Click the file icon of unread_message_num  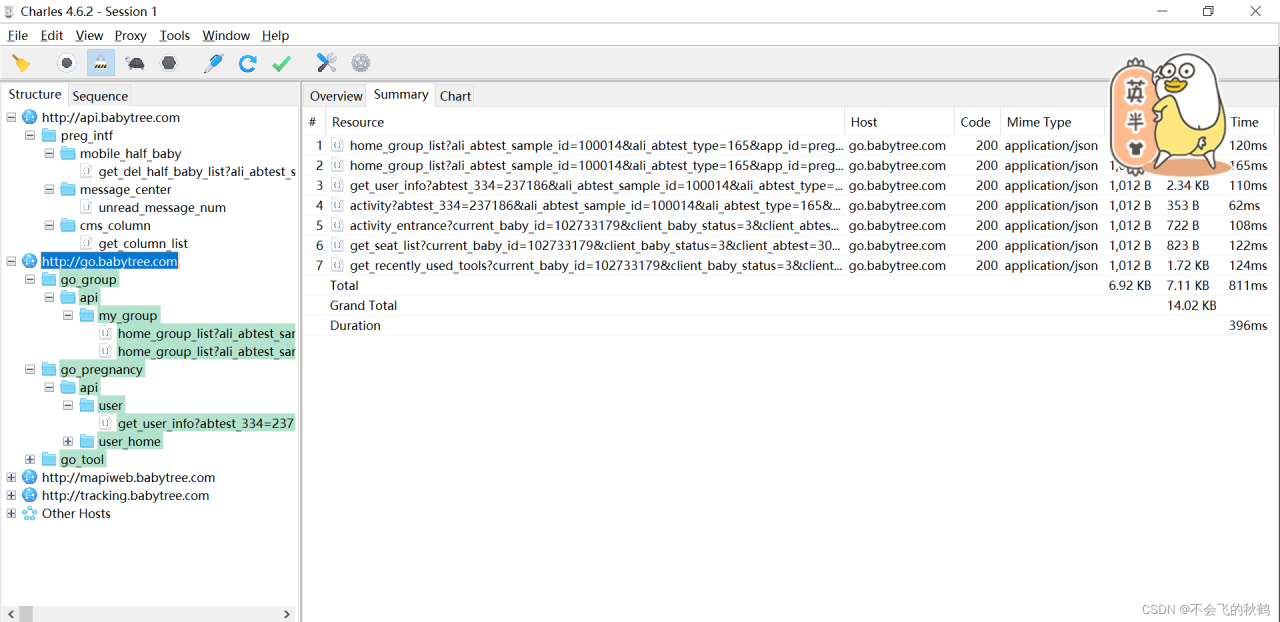[x=87, y=207]
